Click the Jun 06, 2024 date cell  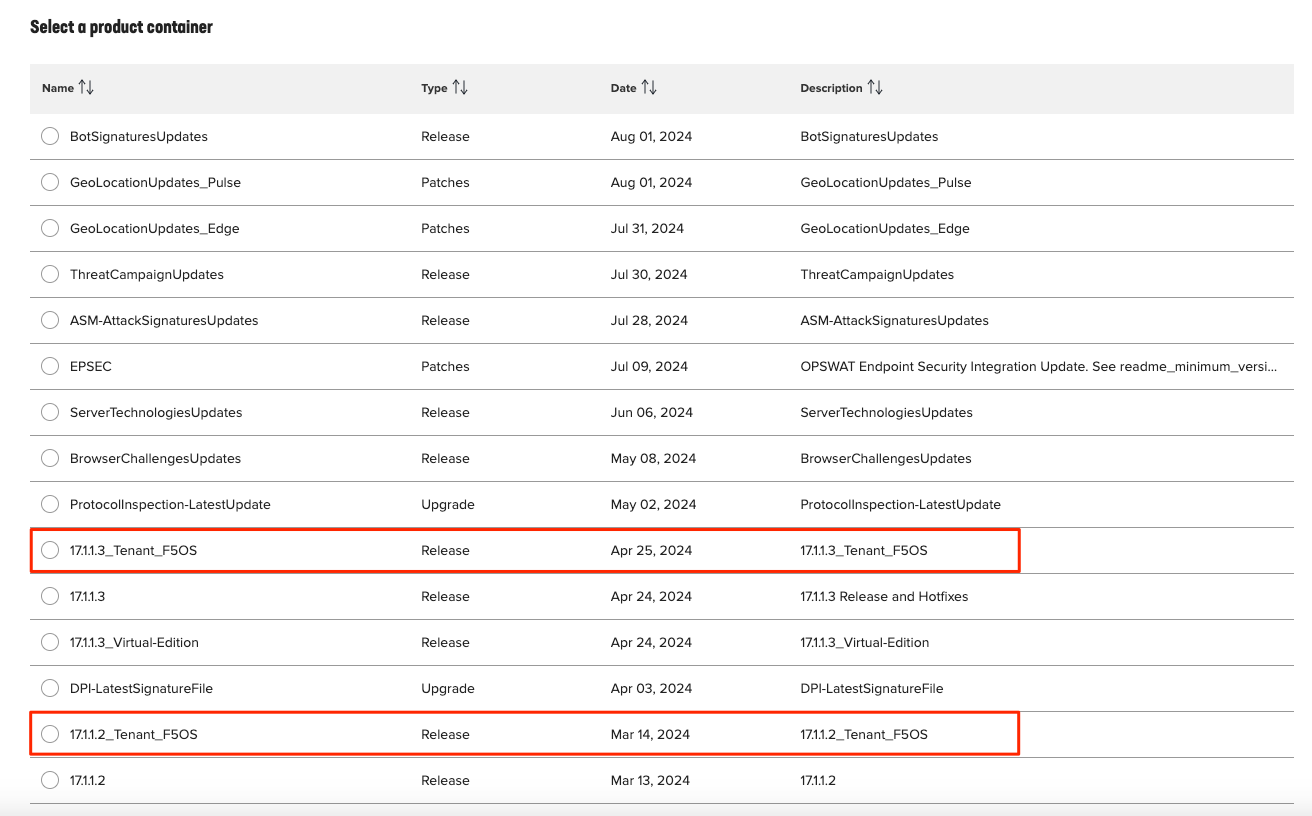(651, 412)
